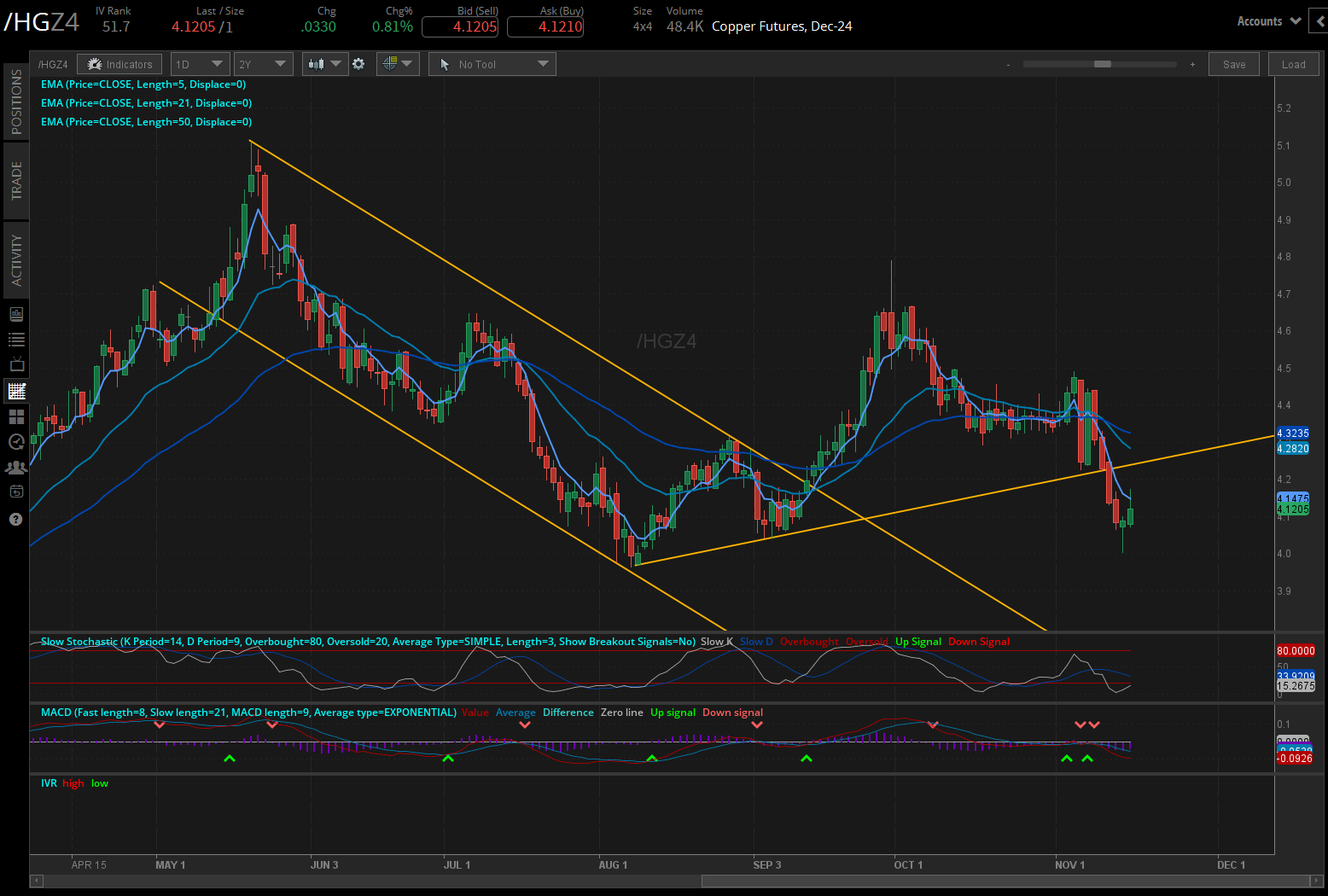Image resolution: width=1328 pixels, height=896 pixels.
Task: Click the follow traders icon in sidebar
Action: pyautogui.click(x=15, y=467)
